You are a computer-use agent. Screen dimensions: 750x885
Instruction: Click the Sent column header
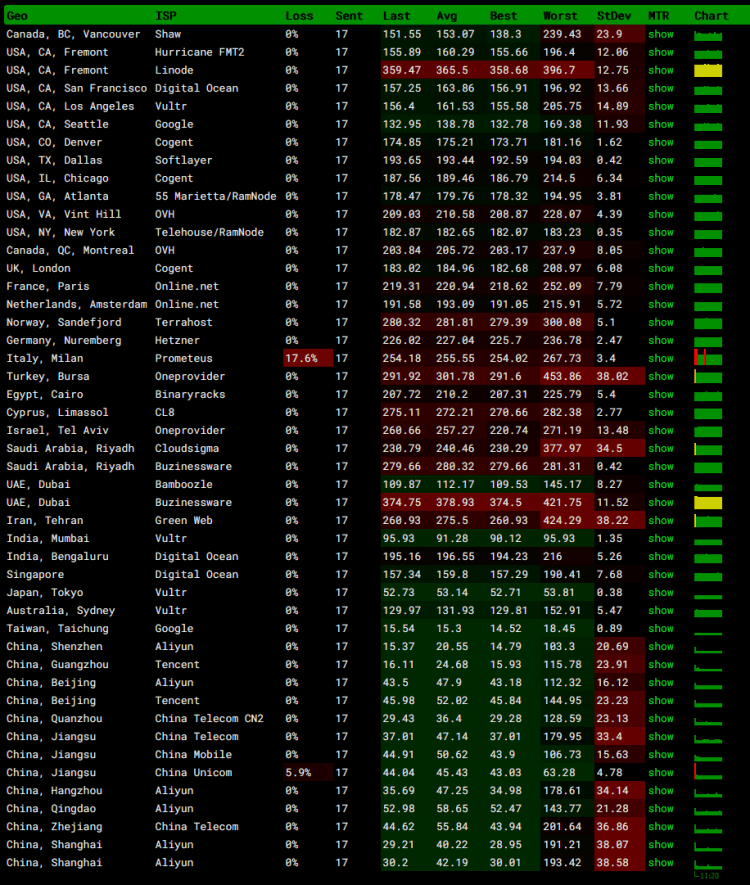(x=349, y=16)
